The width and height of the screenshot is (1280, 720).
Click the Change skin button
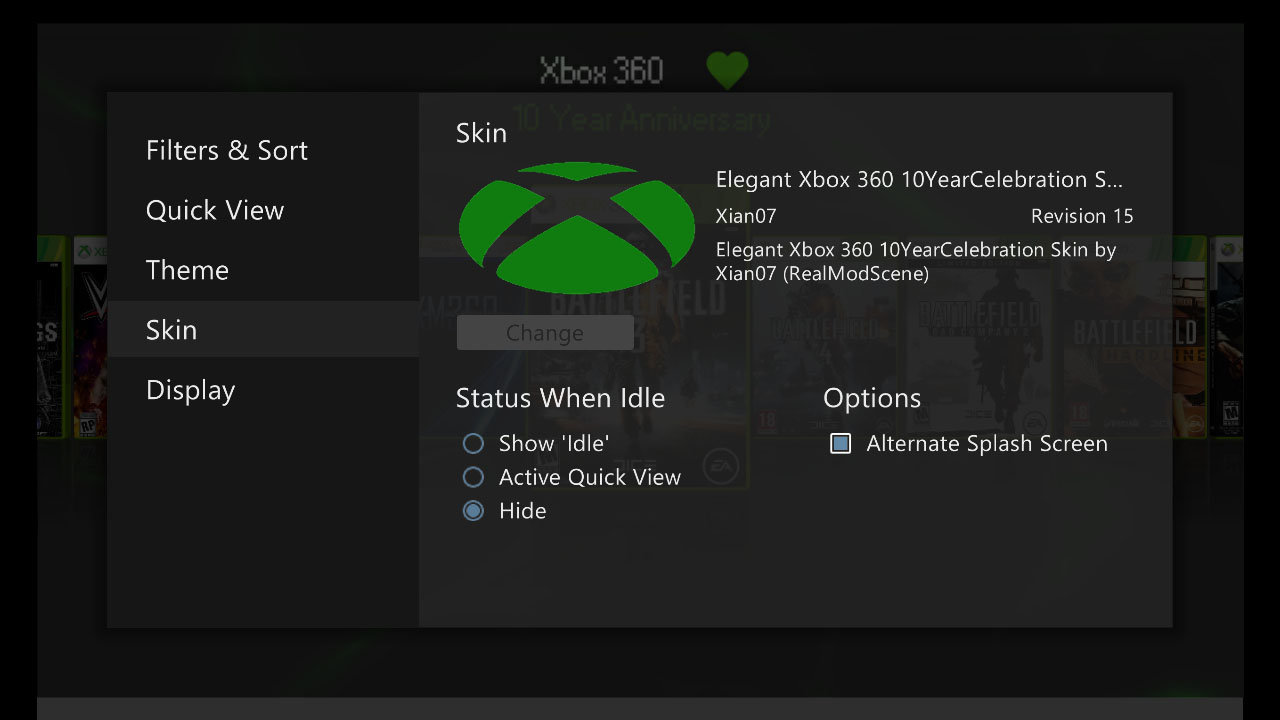click(545, 333)
